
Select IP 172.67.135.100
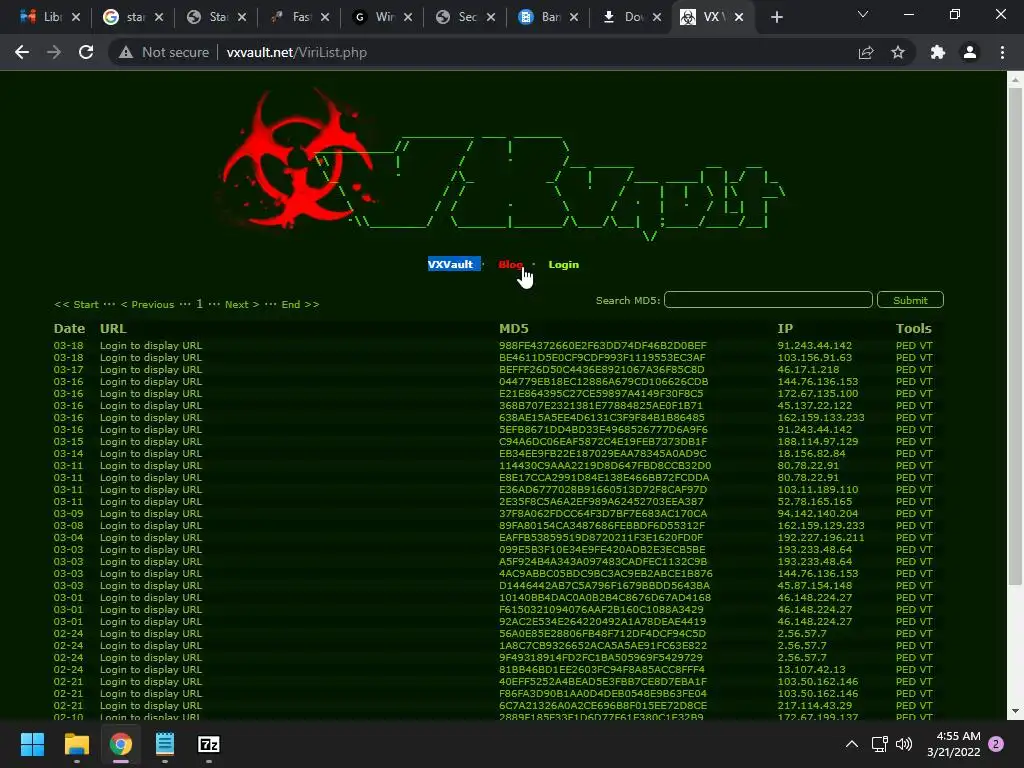pos(818,393)
